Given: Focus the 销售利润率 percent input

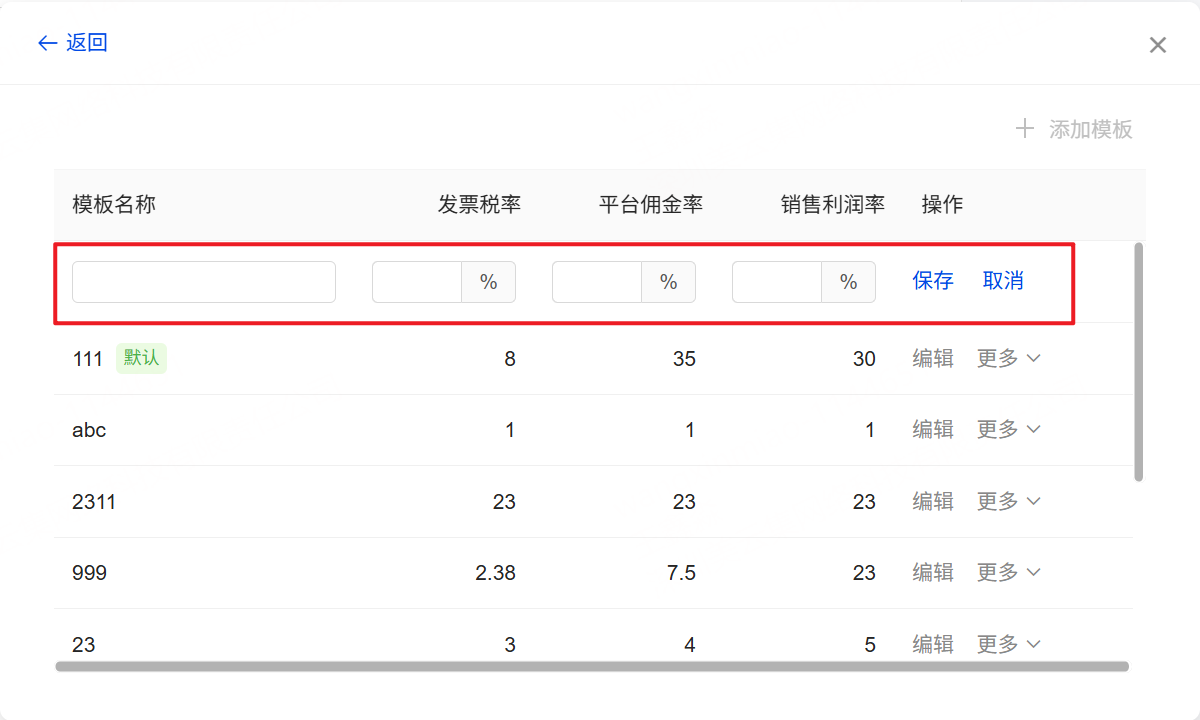Looking at the screenshot, I should (777, 282).
